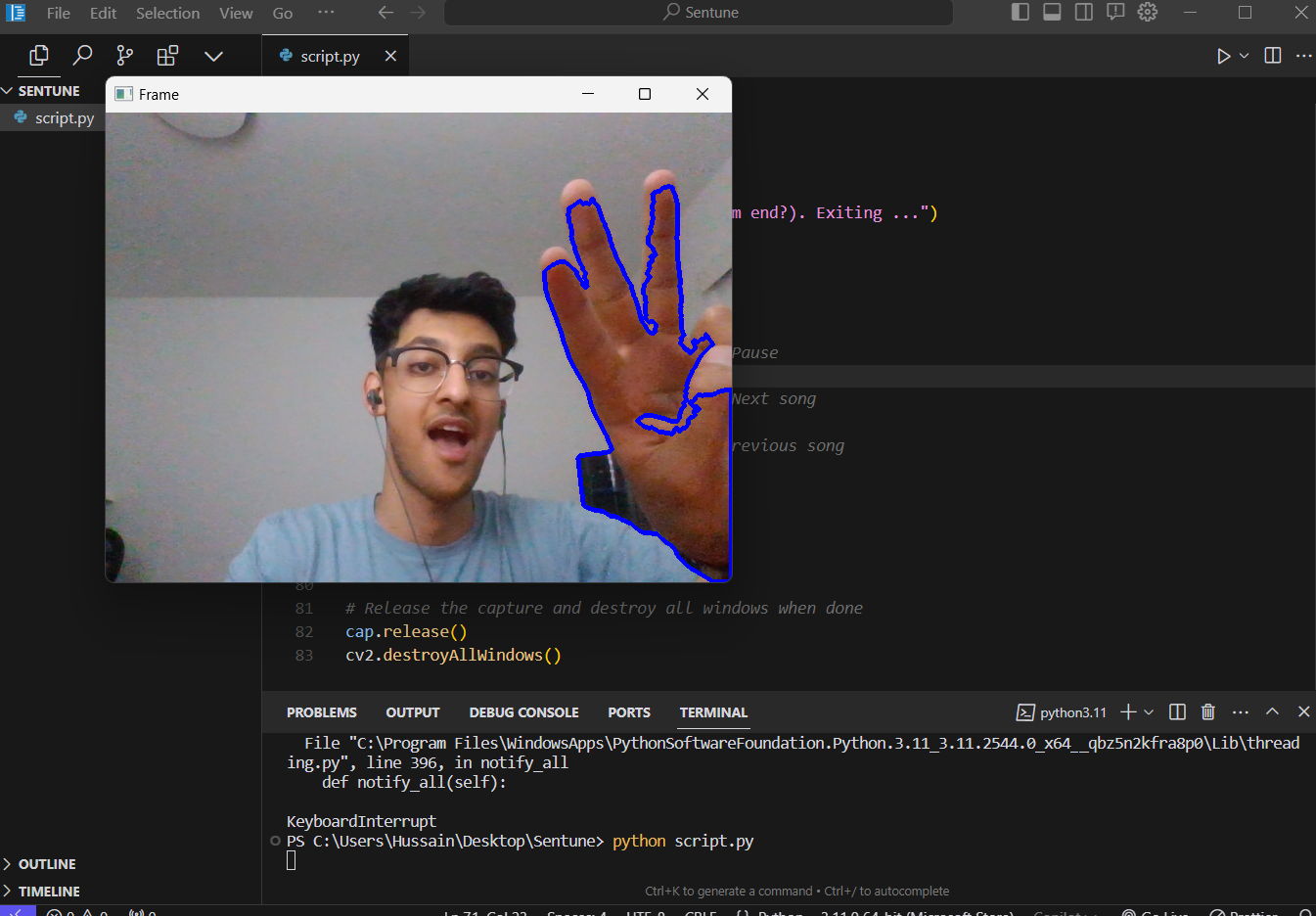The height and width of the screenshot is (916, 1316).
Task: Toggle the primary side bar layout icon
Action: (1020, 12)
